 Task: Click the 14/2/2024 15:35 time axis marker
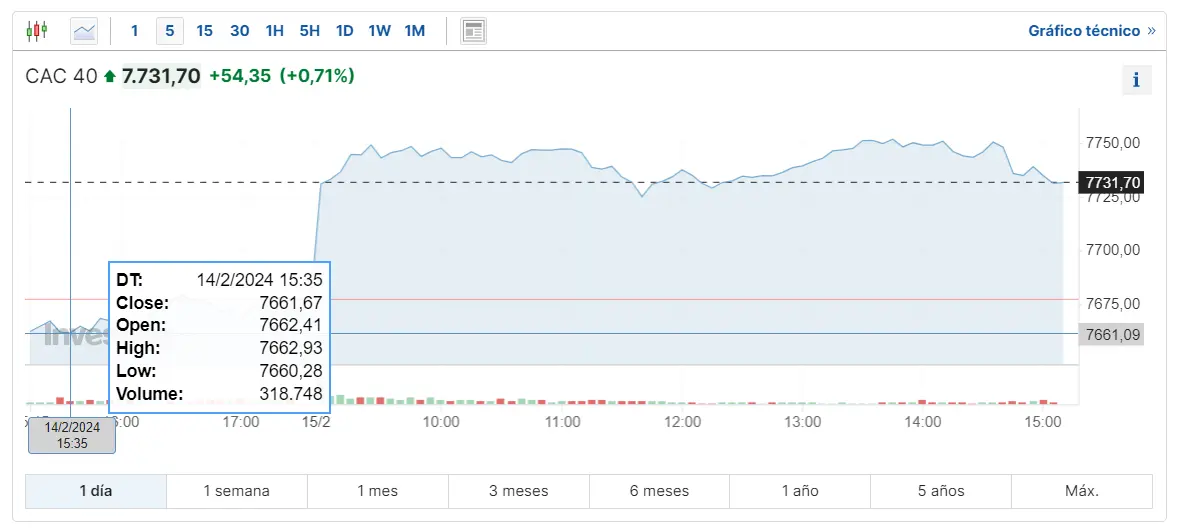tap(72, 435)
